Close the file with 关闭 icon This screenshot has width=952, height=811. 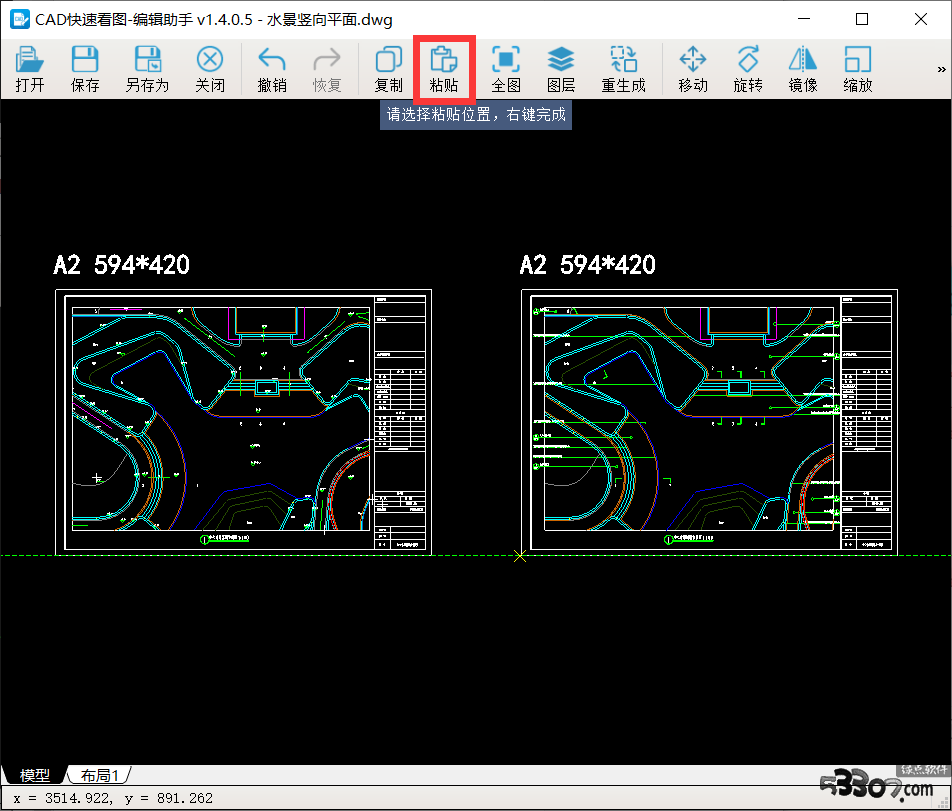(210, 69)
